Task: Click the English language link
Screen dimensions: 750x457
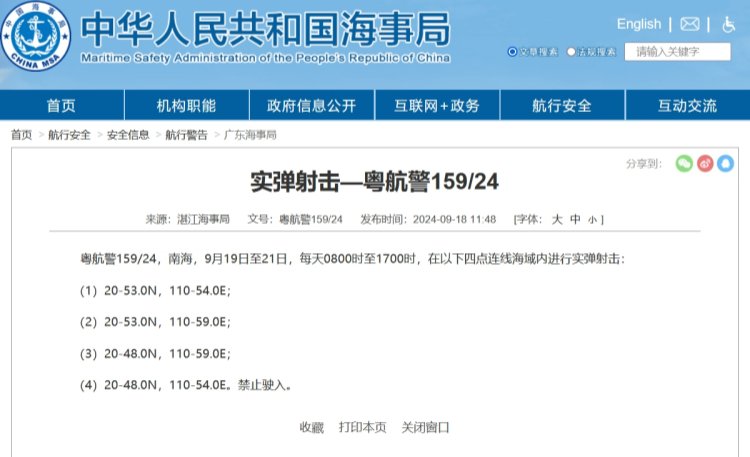Action: tap(639, 24)
